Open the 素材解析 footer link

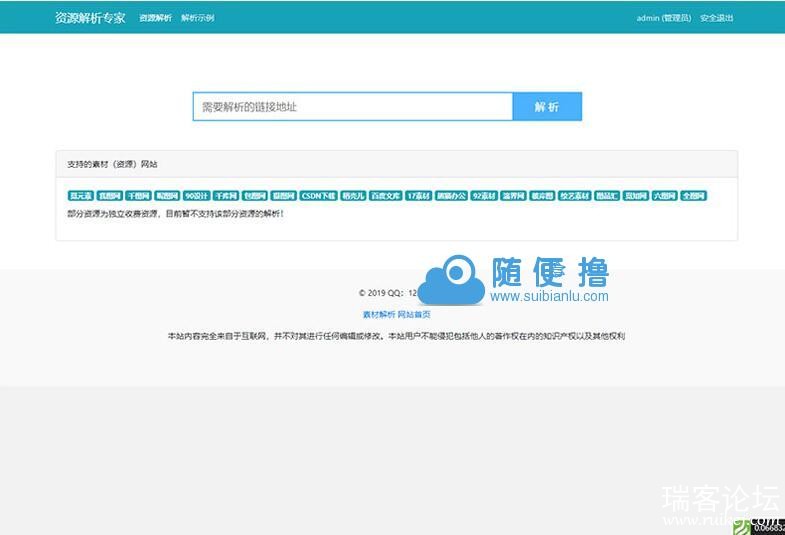[378, 314]
